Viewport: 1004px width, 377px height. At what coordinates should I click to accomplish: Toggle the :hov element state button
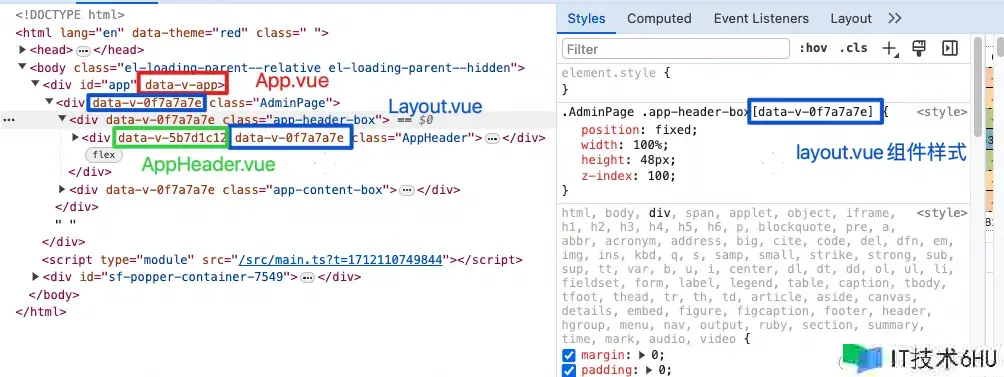(813, 49)
